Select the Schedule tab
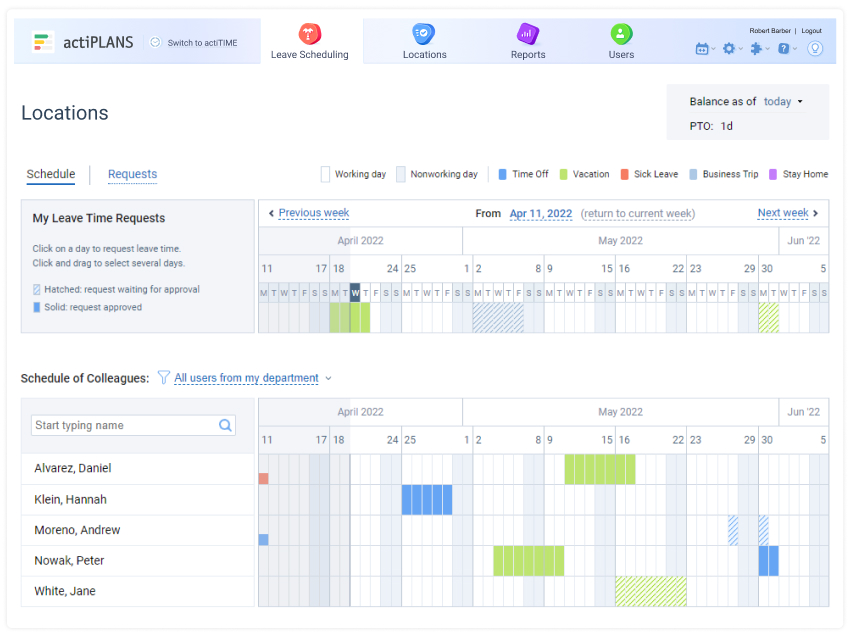 point(50,174)
